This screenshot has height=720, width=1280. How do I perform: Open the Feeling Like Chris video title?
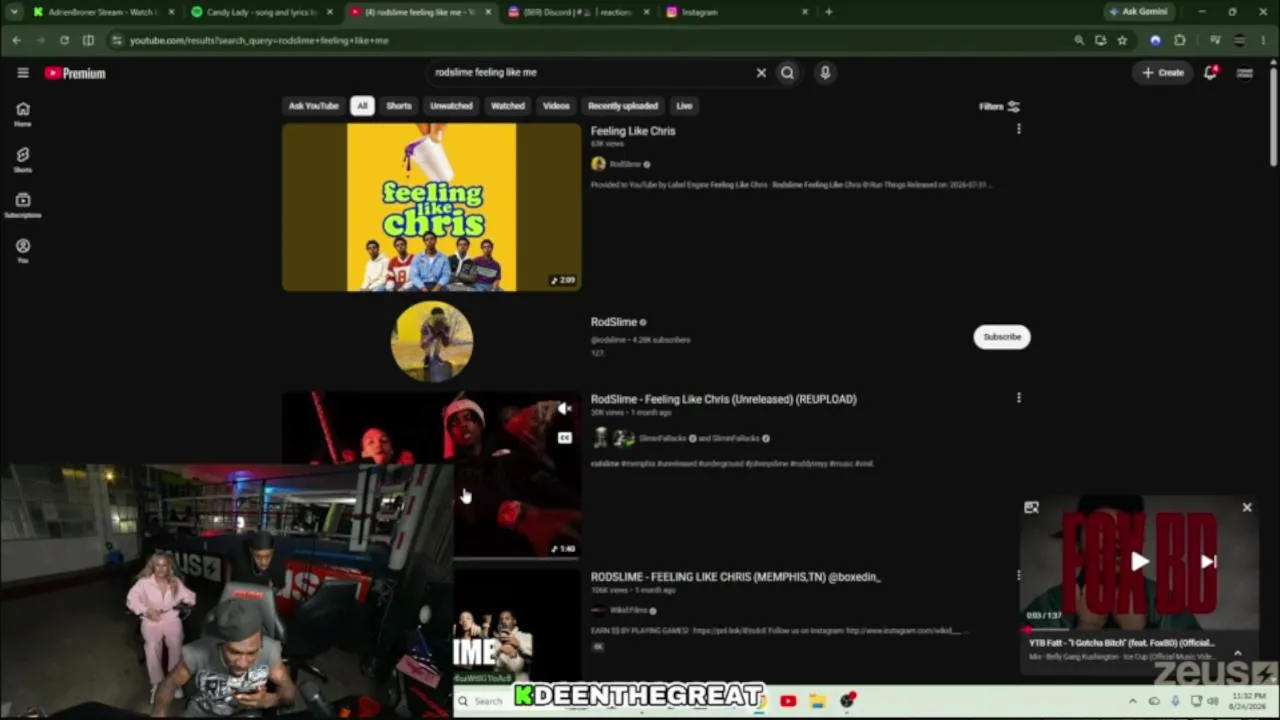(x=633, y=131)
